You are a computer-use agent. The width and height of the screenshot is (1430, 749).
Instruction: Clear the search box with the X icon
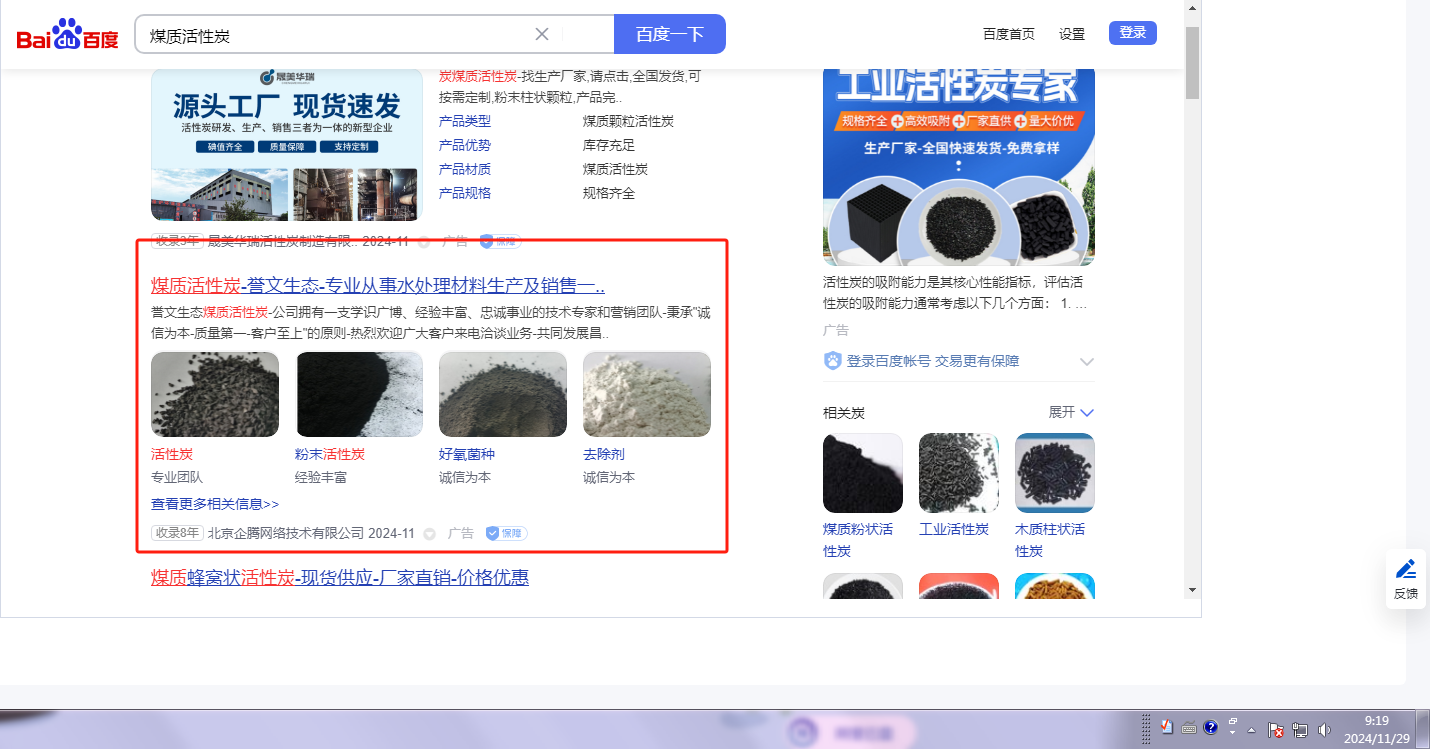point(542,34)
